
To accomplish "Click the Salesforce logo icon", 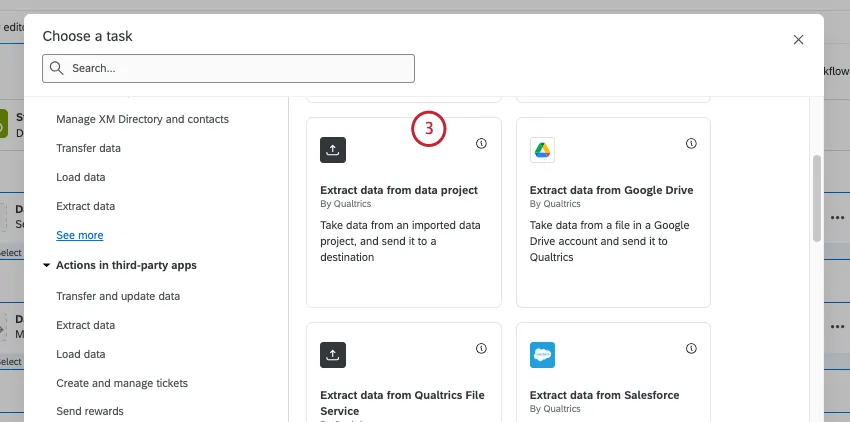I will coord(542,355).
